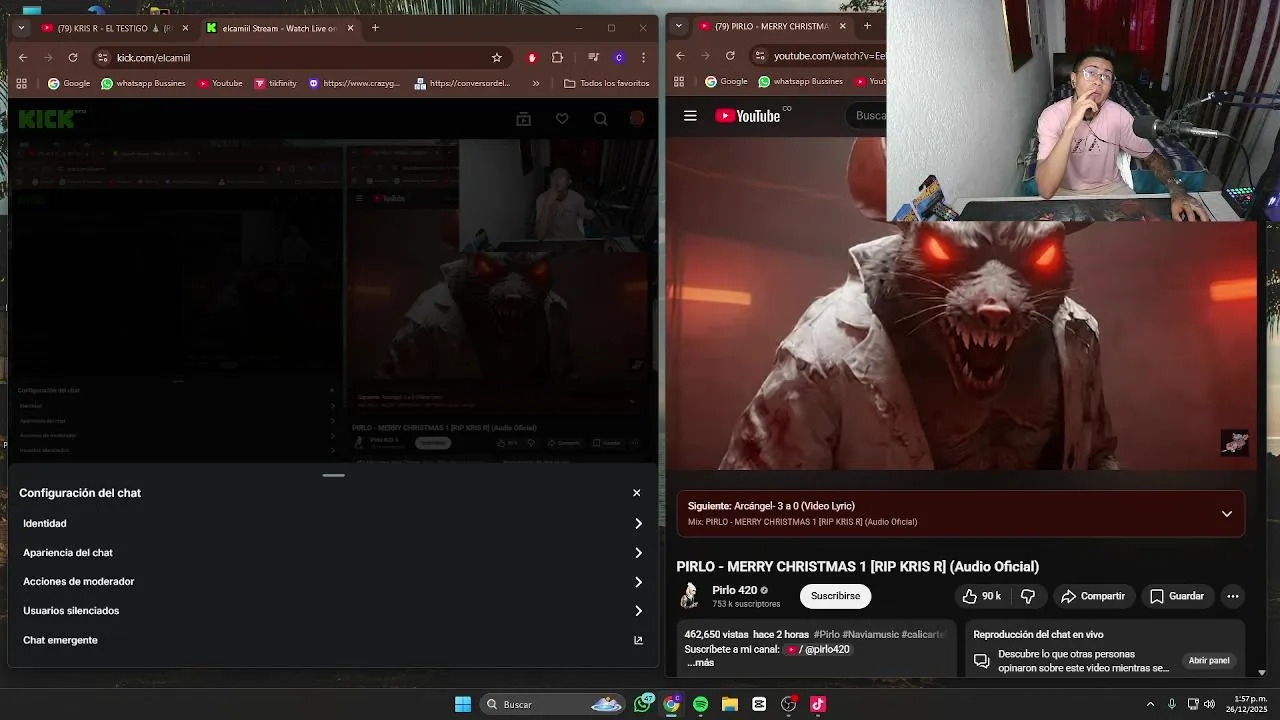
Task: Click #Naviamusic hashtag link
Action: pyautogui.click(x=870, y=635)
